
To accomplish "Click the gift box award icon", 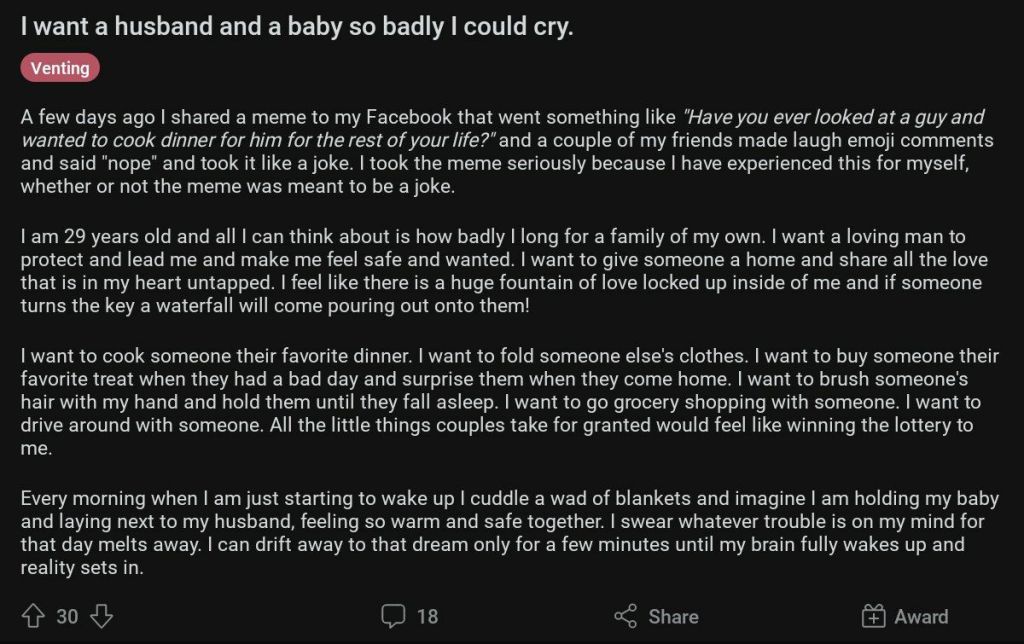I will pyautogui.click(x=874, y=616).
